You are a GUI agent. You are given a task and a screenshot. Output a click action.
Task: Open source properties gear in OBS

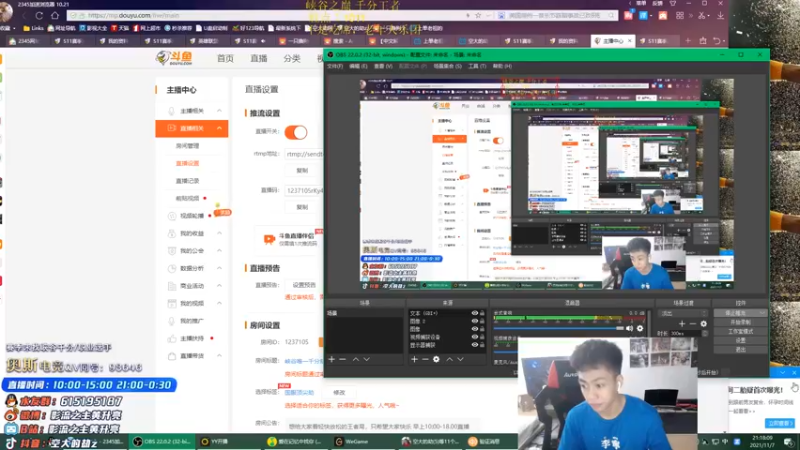click(436, 359)
